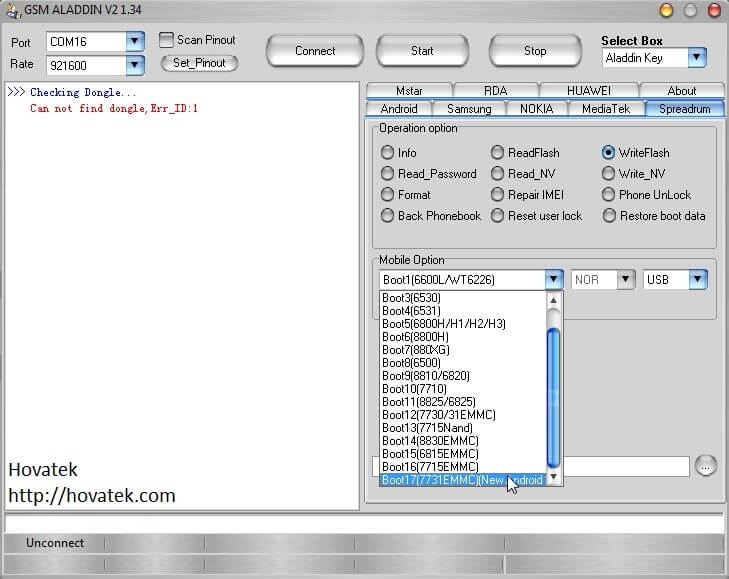The image size is (729, 579).
Task: Select the Repair IMEI radio button
Action: coord(498,195)
